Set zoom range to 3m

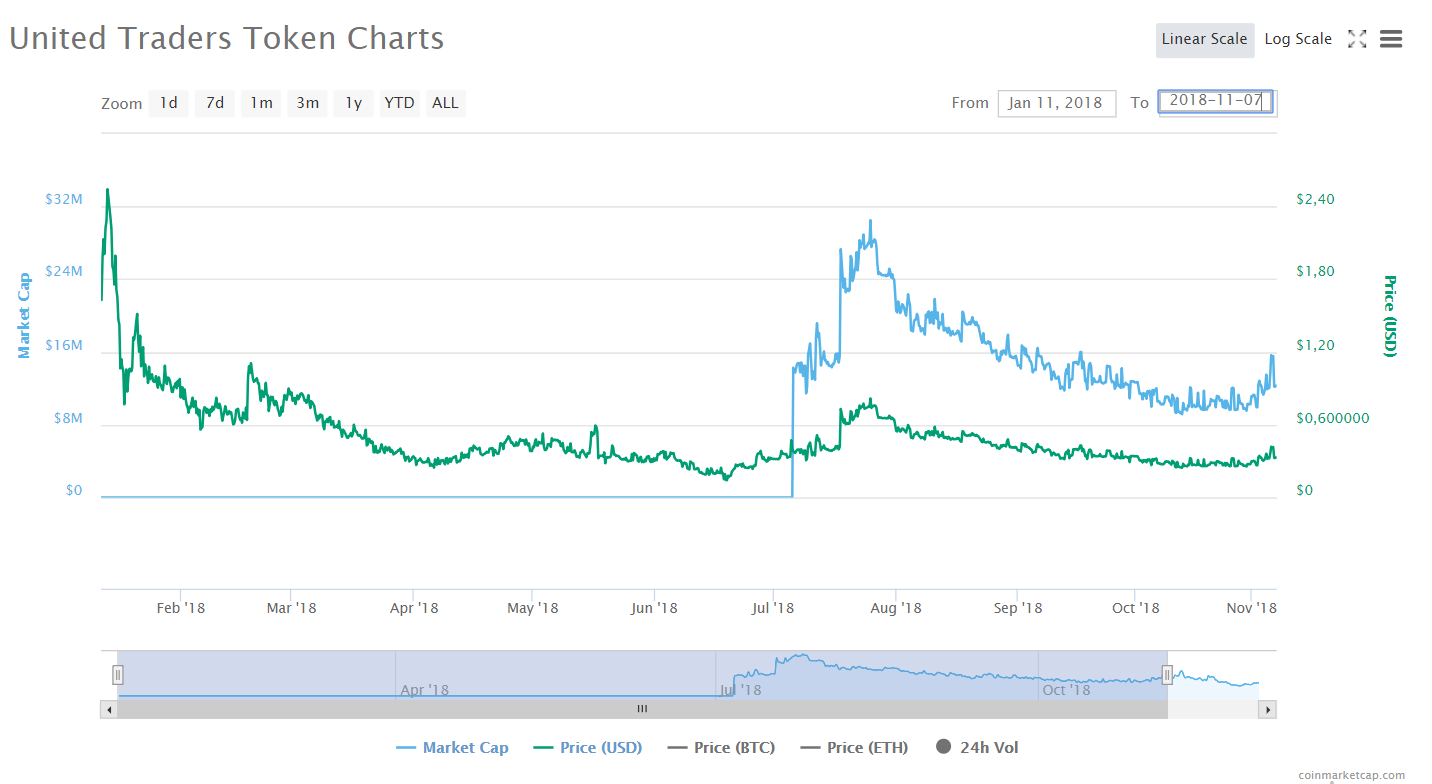(307, 103)
